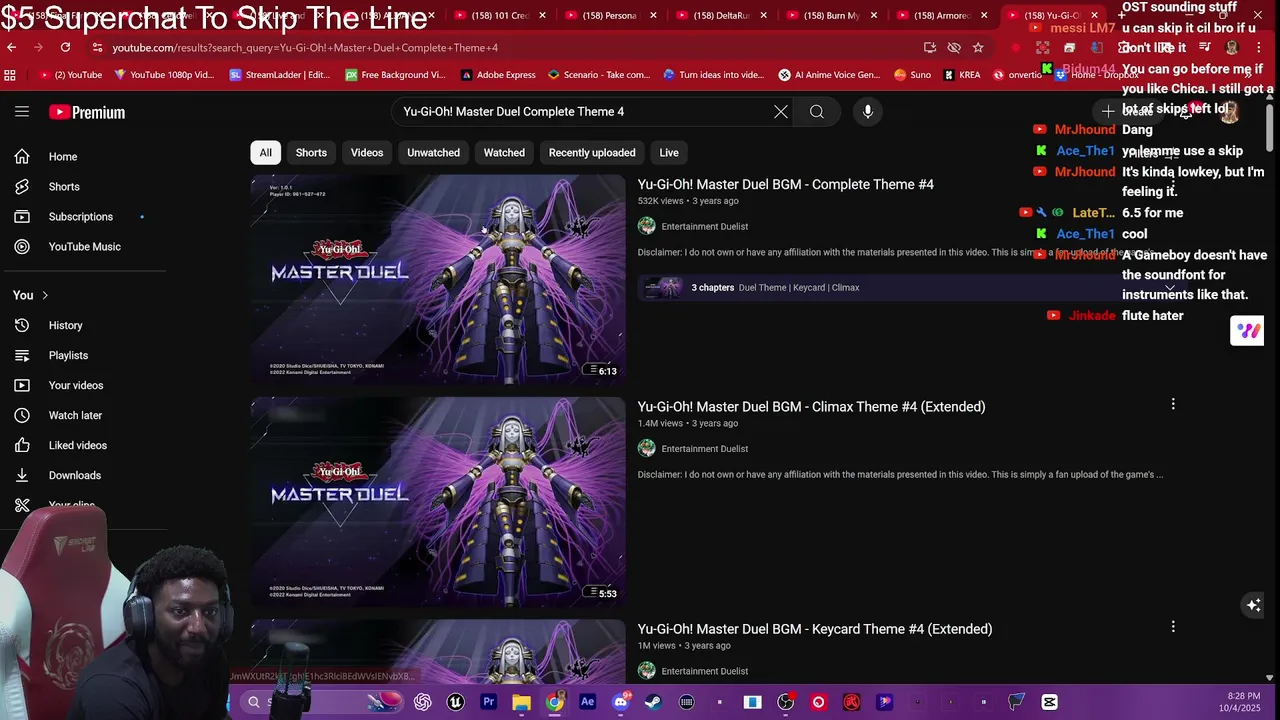Viewport: 1280px width, 720px height.
Task: Open Climax Theme #4 (Extended) video title
Action: (x=812, y=407)
